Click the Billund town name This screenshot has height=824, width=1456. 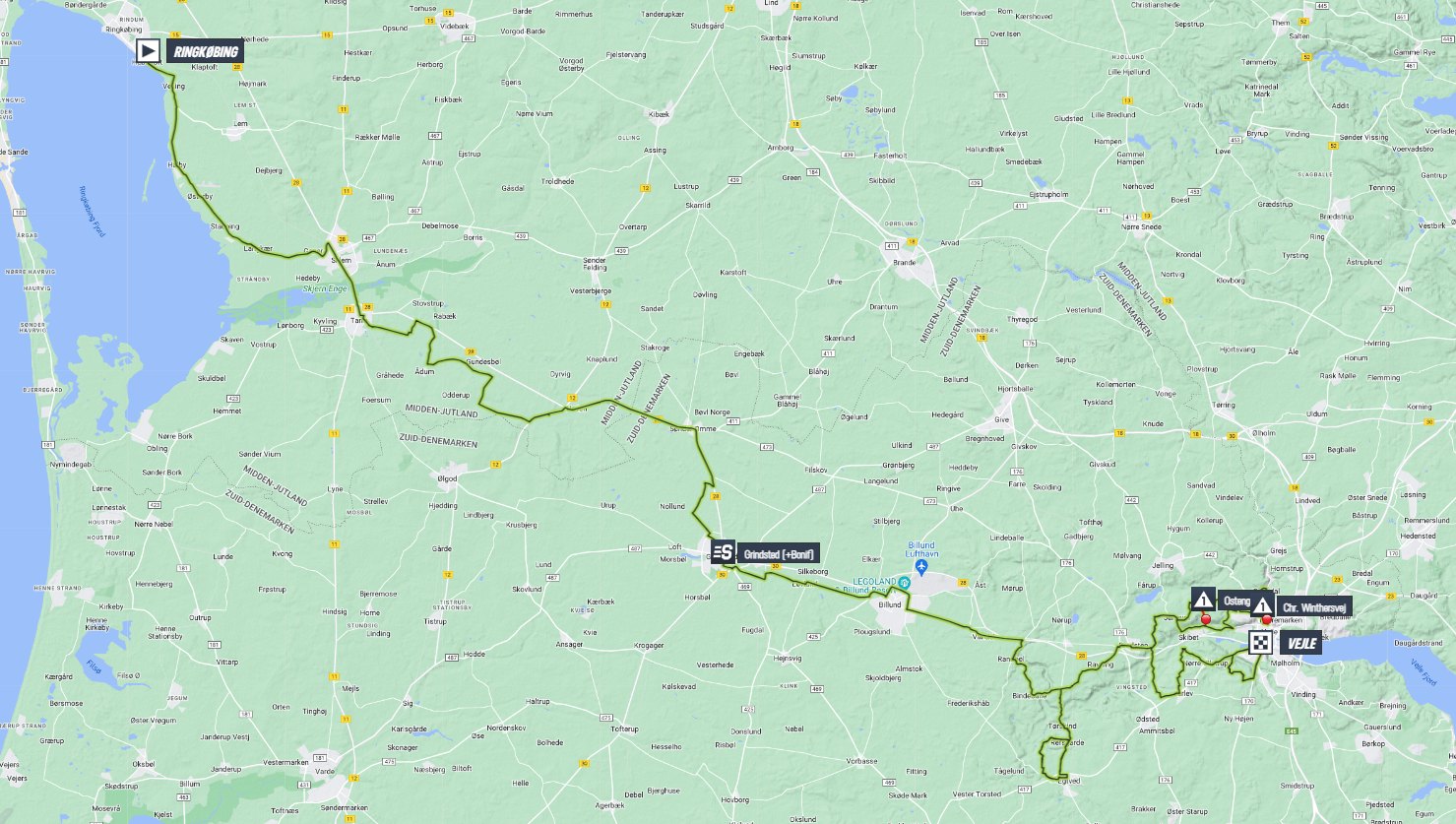pyautogui.click(x=890, y=604)
